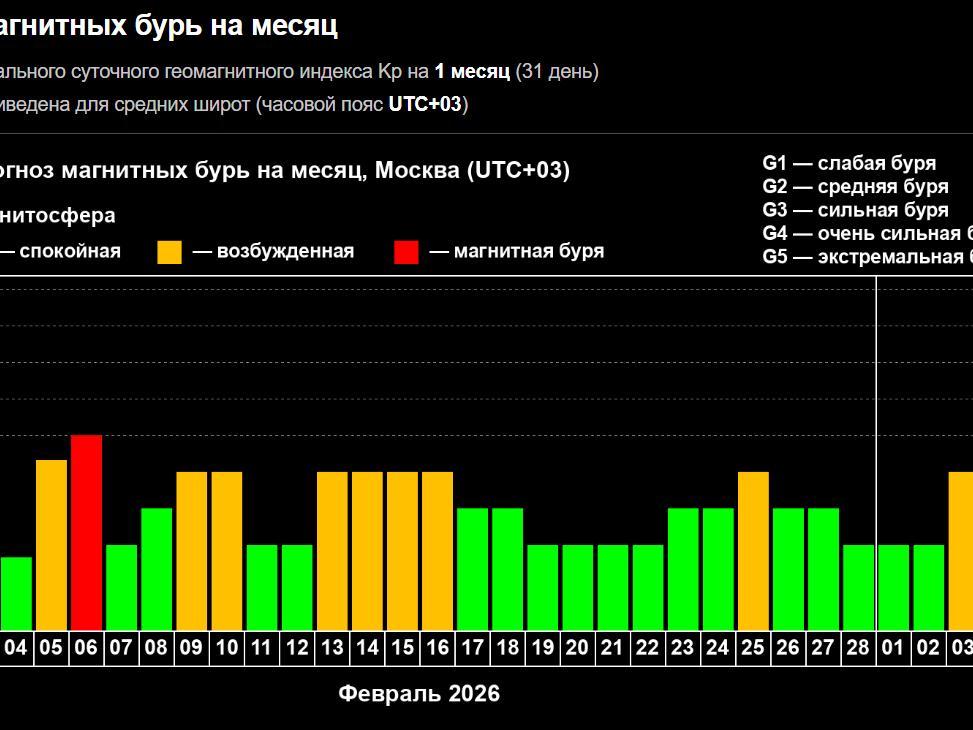The height and width of the screenshot is (730, 973).
Task: Click the orange bar above date 16
Action: (437, 551)
